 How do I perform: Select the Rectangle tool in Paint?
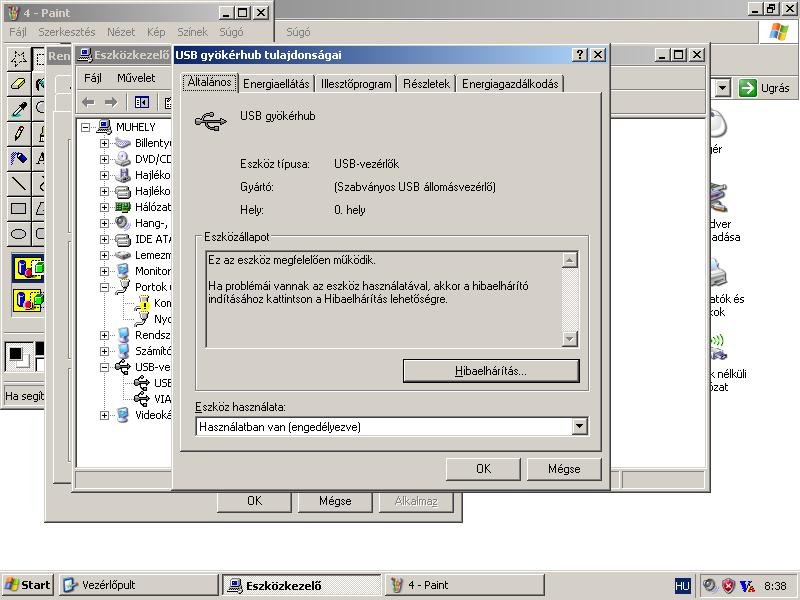click(x=19, y=208)
